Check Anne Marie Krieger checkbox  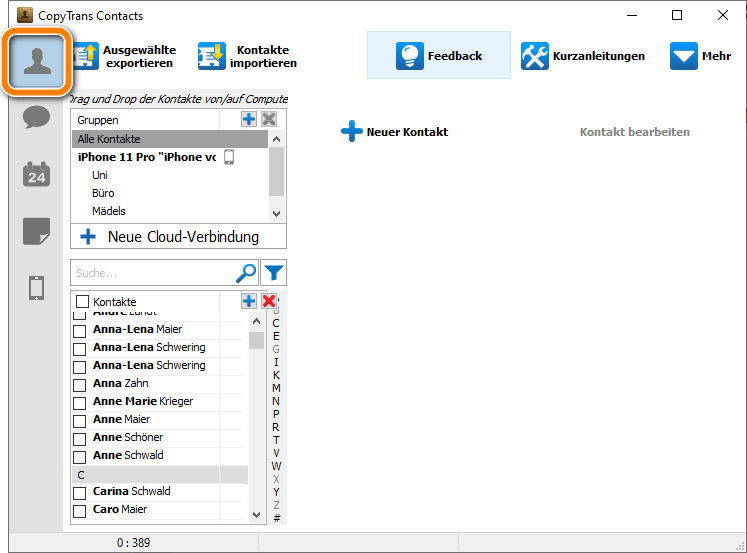click(80, 403)
